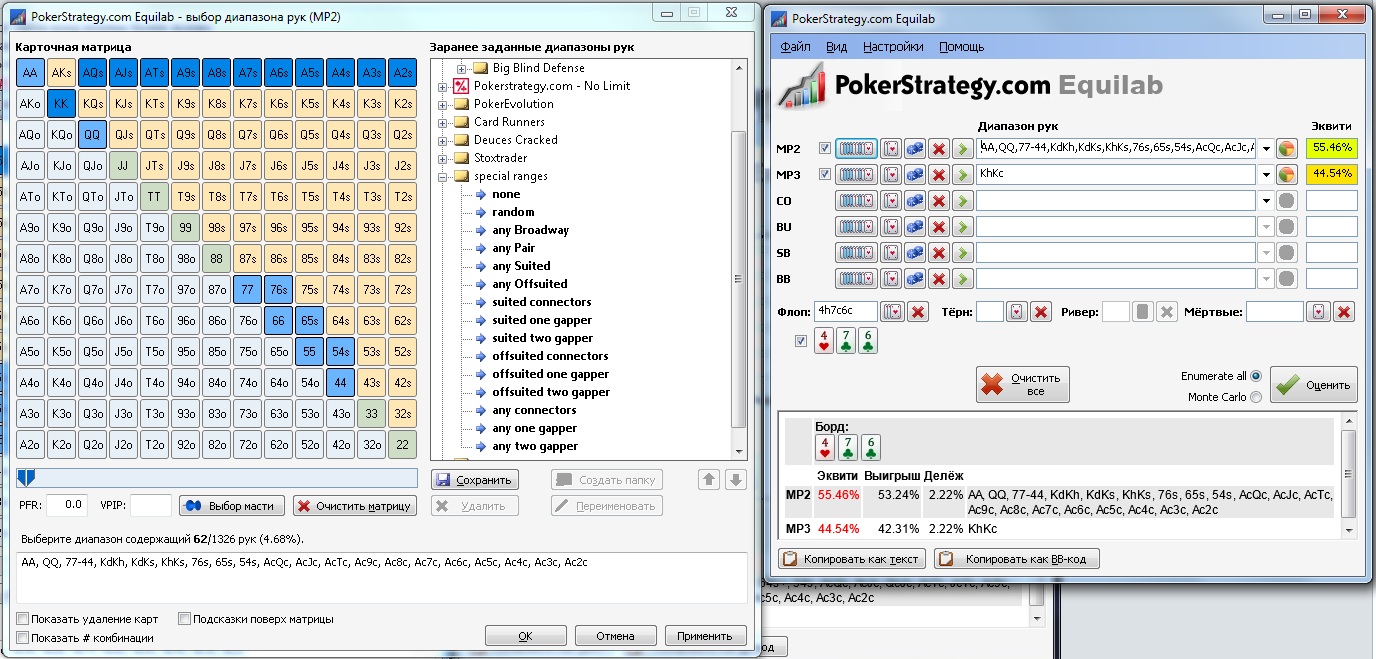1376x659 pixels.
Task: Randomize the SB hand with dice icon
Action: 914,253
